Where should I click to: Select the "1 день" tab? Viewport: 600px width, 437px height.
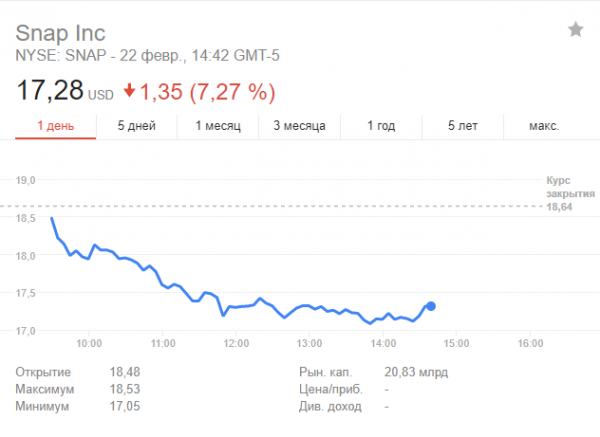click(55, 126)
